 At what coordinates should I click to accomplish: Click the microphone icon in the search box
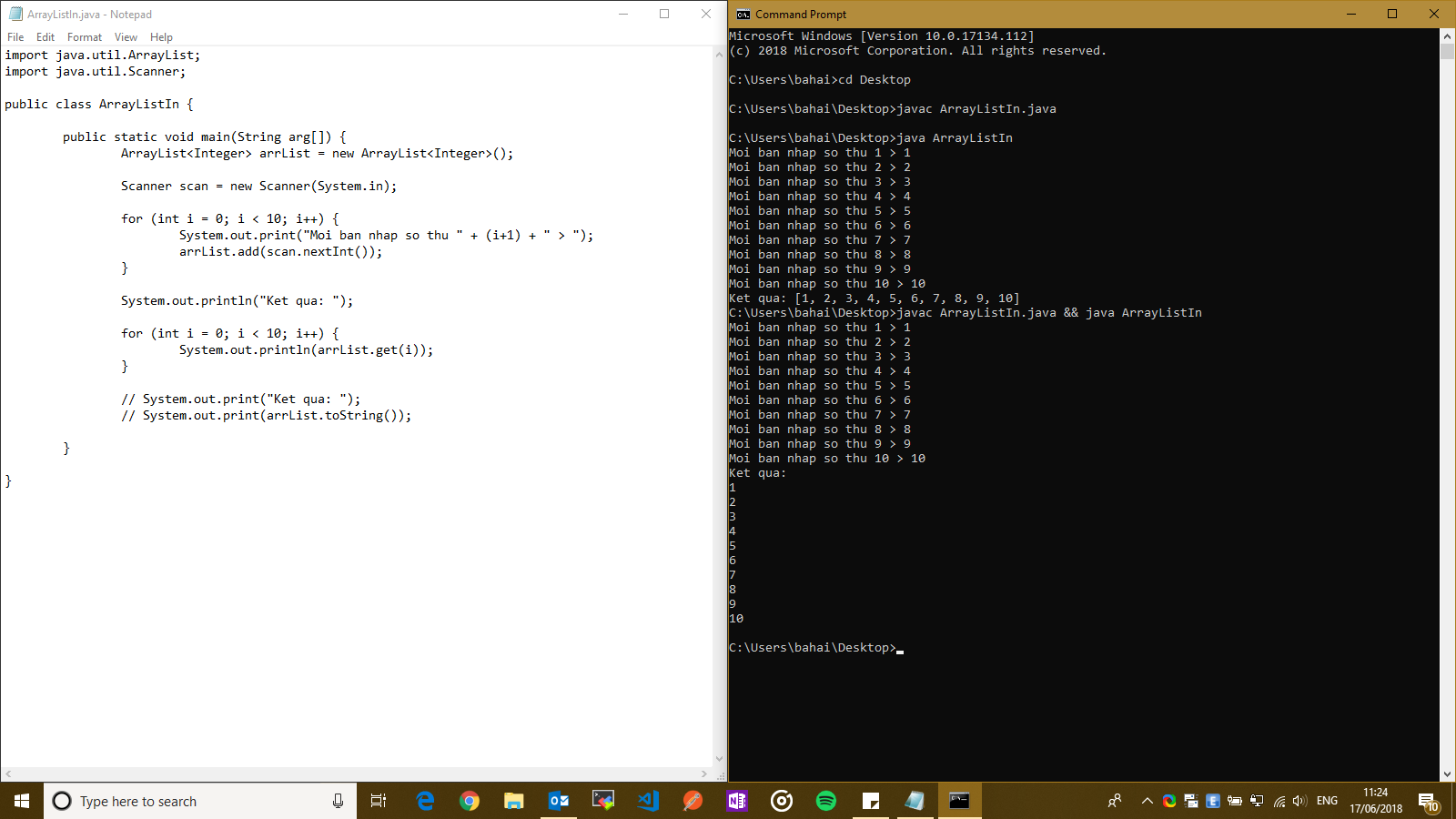click(338, 801)
